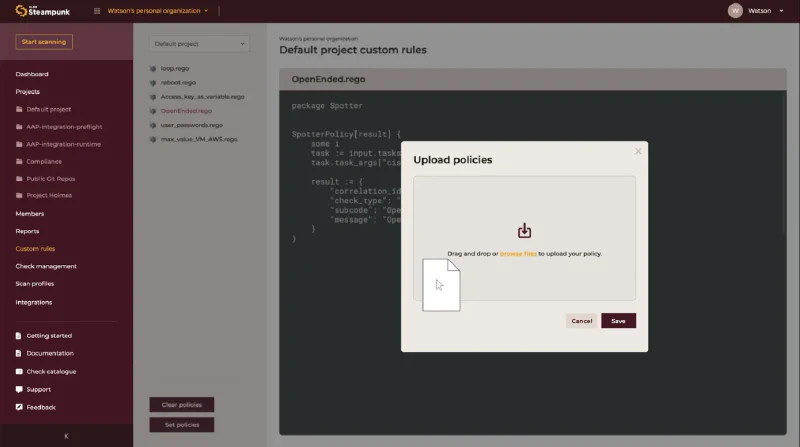Click the Support chat icon
Image resolution: width=800 pixels, height=447 pixels.
click(x=19, y=389)
